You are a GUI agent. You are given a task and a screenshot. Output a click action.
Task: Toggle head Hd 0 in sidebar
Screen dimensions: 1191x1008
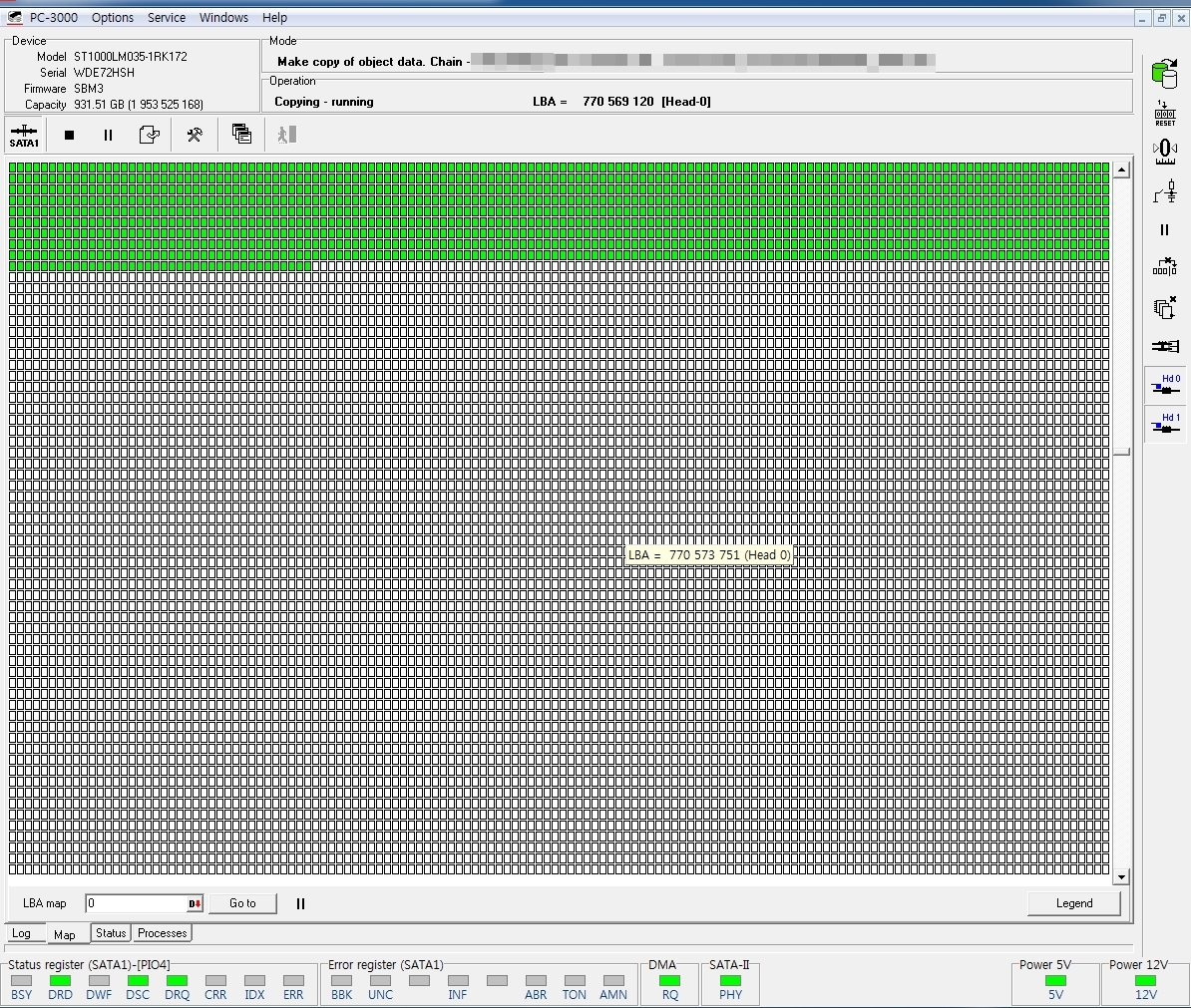(1166, 384)
